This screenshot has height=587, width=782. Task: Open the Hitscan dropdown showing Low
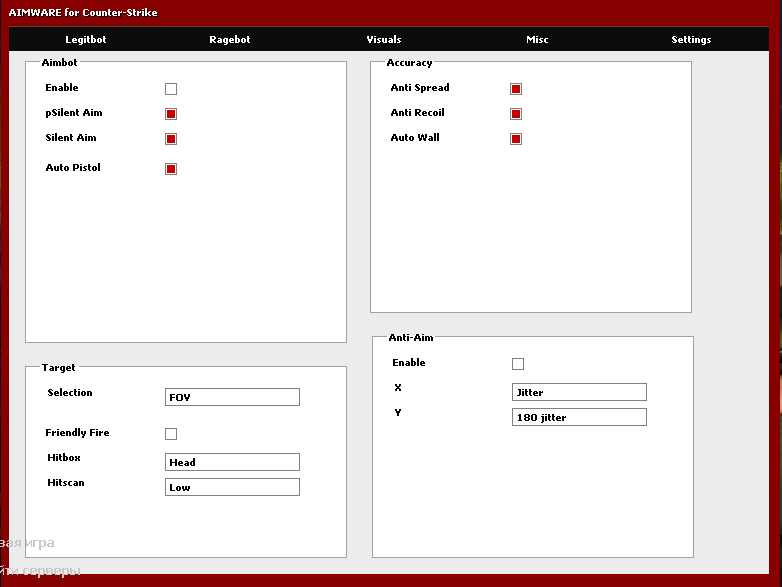pyautogui.click(x=232, y=487)
